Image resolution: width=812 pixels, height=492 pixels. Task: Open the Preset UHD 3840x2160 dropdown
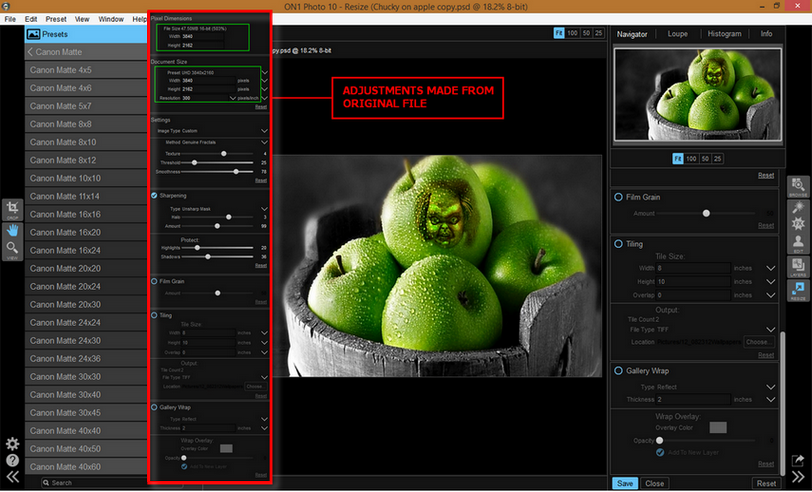click(265, 73)
